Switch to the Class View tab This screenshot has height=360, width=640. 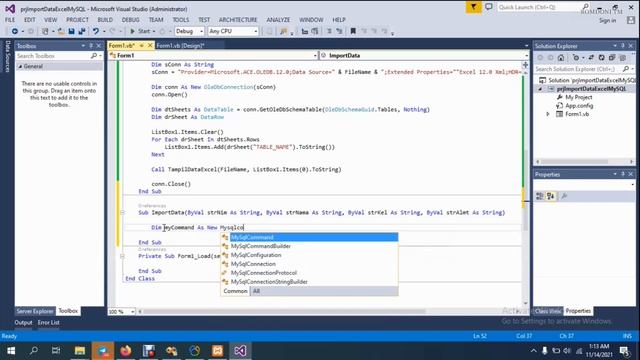pos(548,311)
